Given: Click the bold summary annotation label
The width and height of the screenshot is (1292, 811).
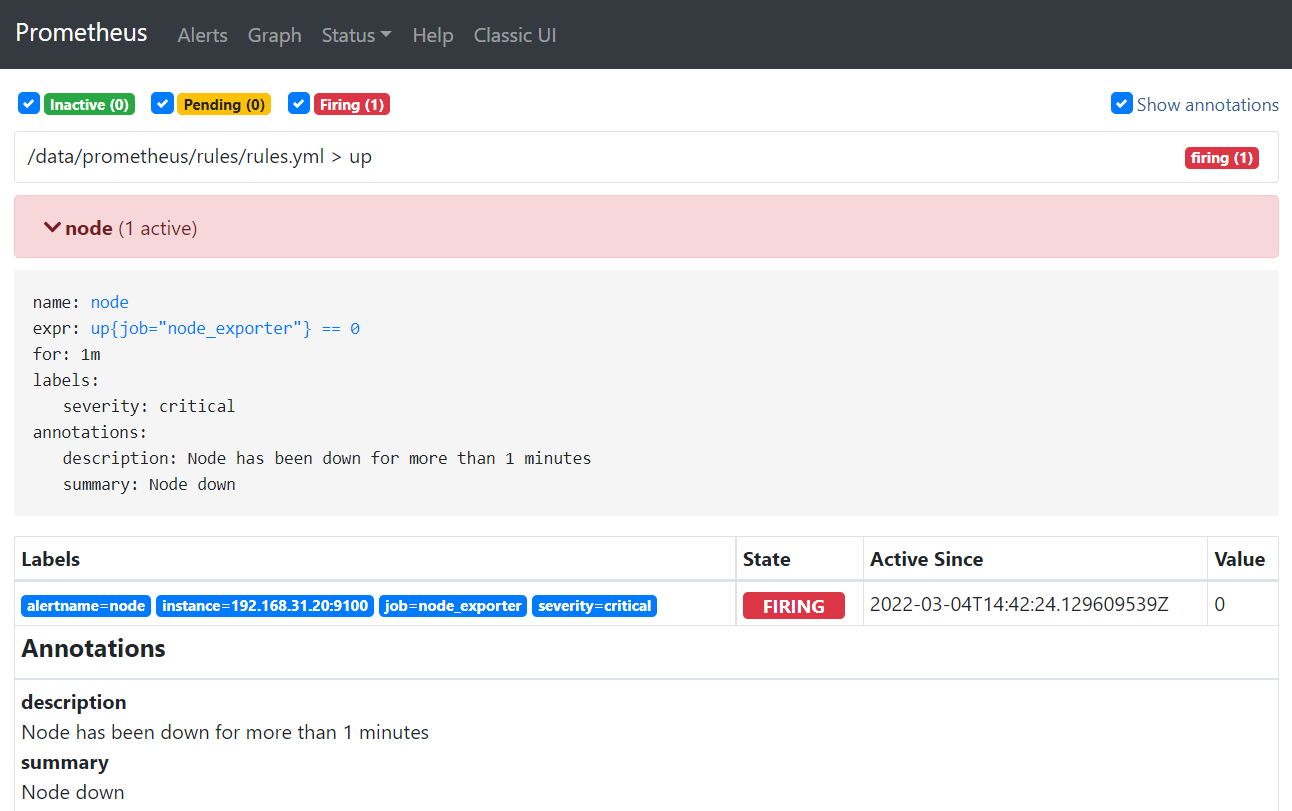Looking at the screenshot, I should pyautogui.click(x=65, y=762).
